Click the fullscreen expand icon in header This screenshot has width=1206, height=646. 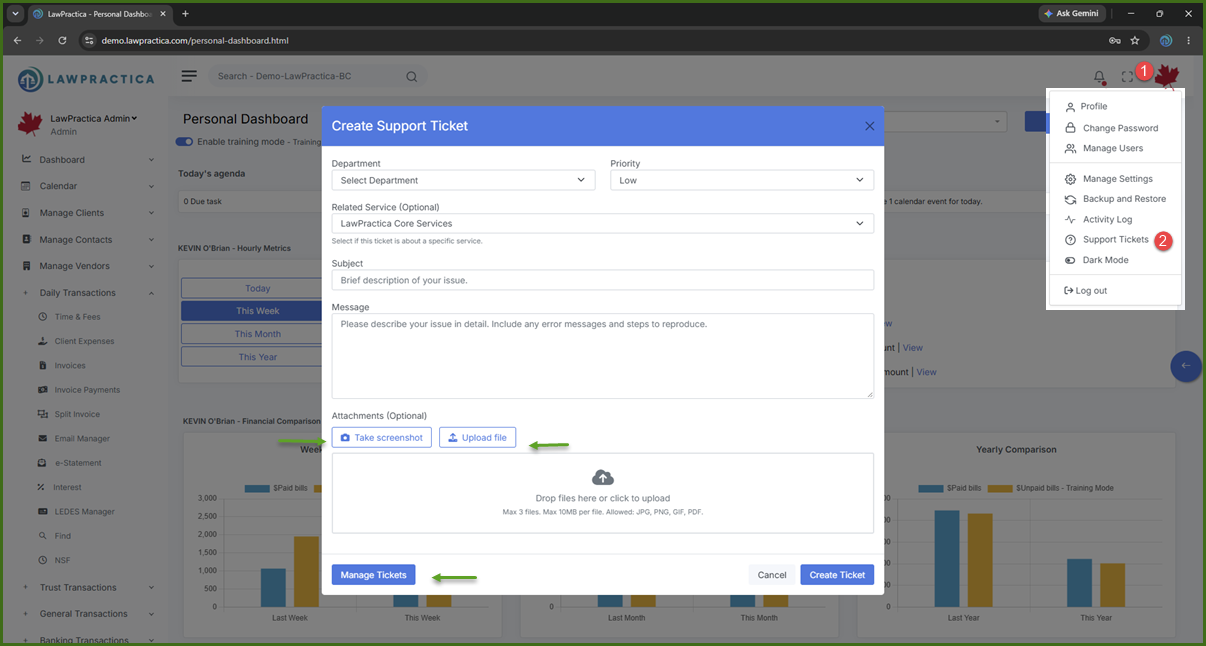pyautogui.click(x=1127, y=77)
